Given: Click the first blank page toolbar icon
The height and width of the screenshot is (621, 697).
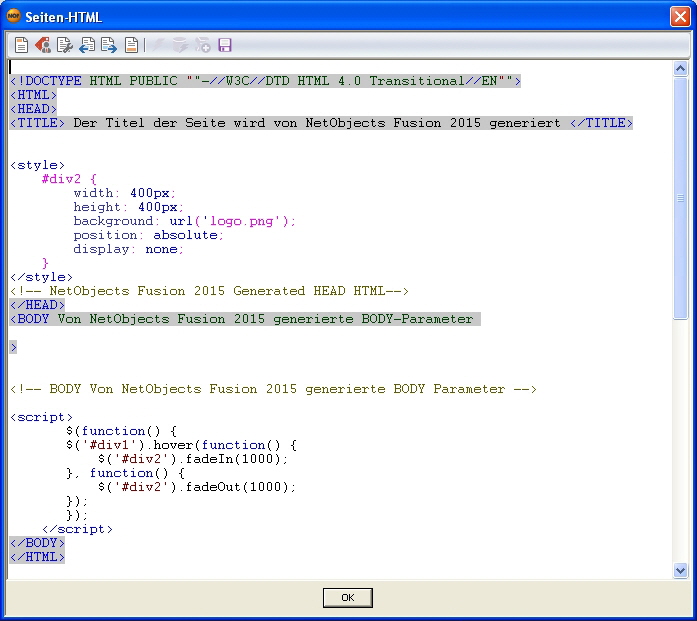Looking at the screenshot, I should [x=21, y=45].
